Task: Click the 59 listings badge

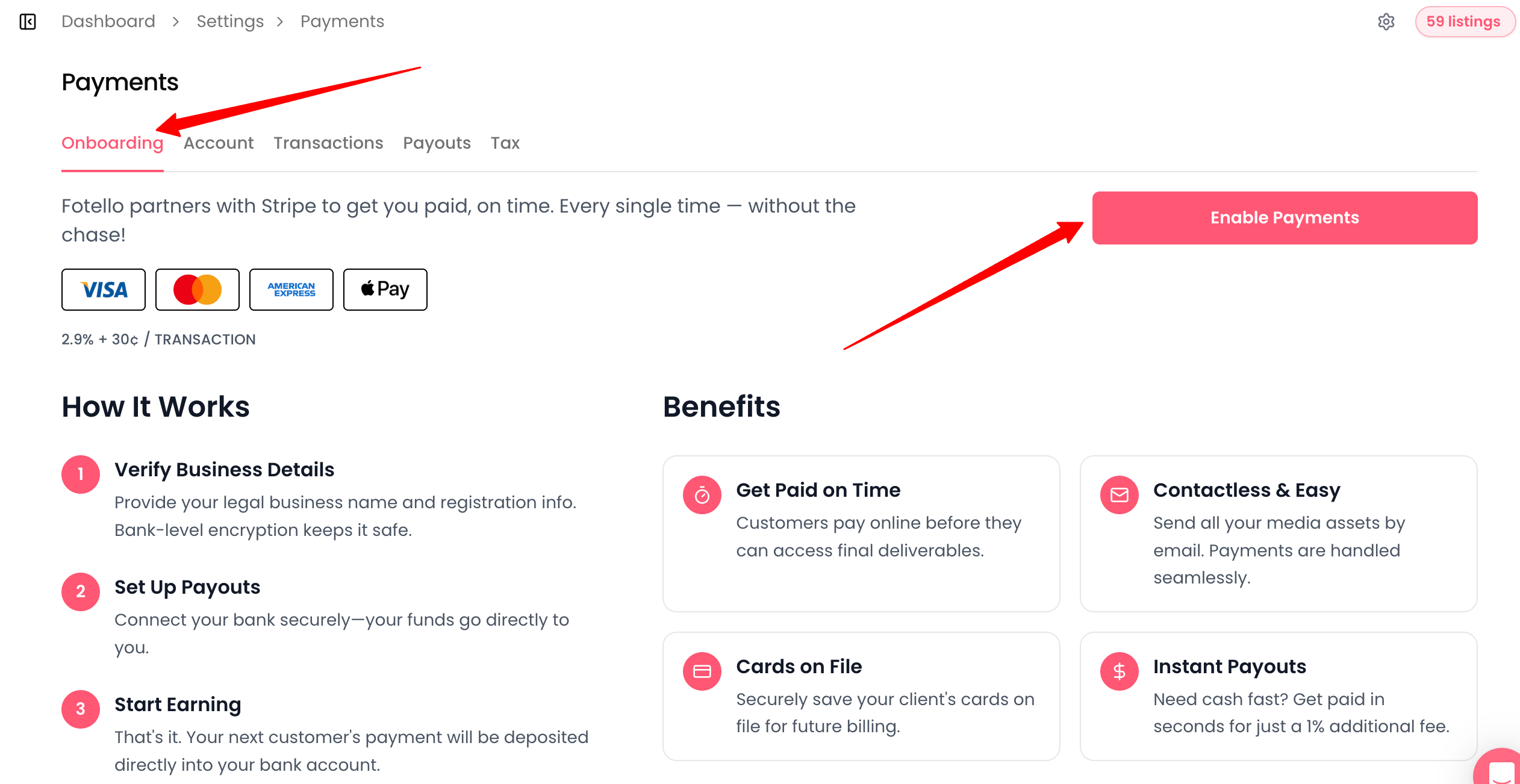Action: tap(1463, 22)
